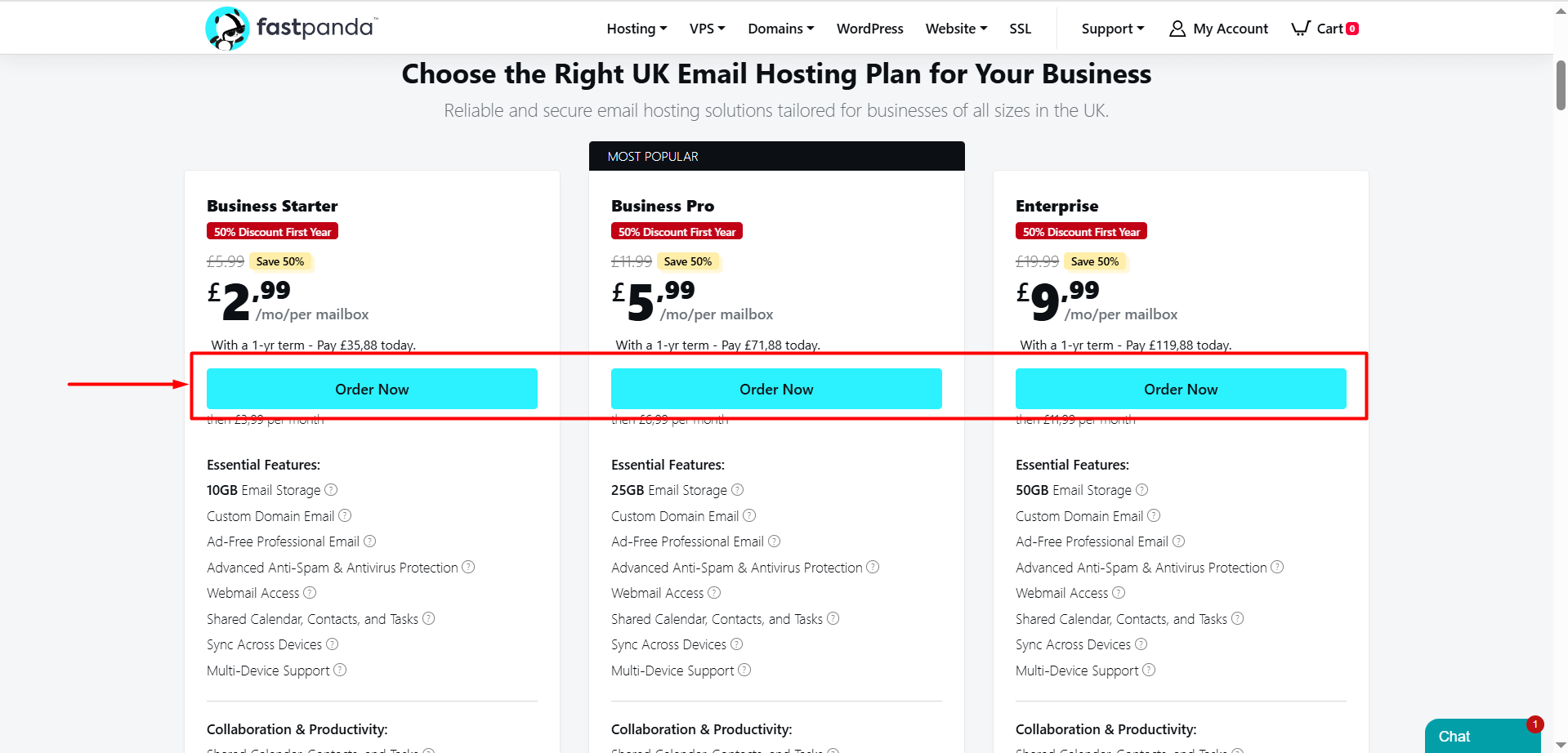Screen dimensions: 1568x753
Task: Order the Enterprise plan
Action: (1181, 389)
